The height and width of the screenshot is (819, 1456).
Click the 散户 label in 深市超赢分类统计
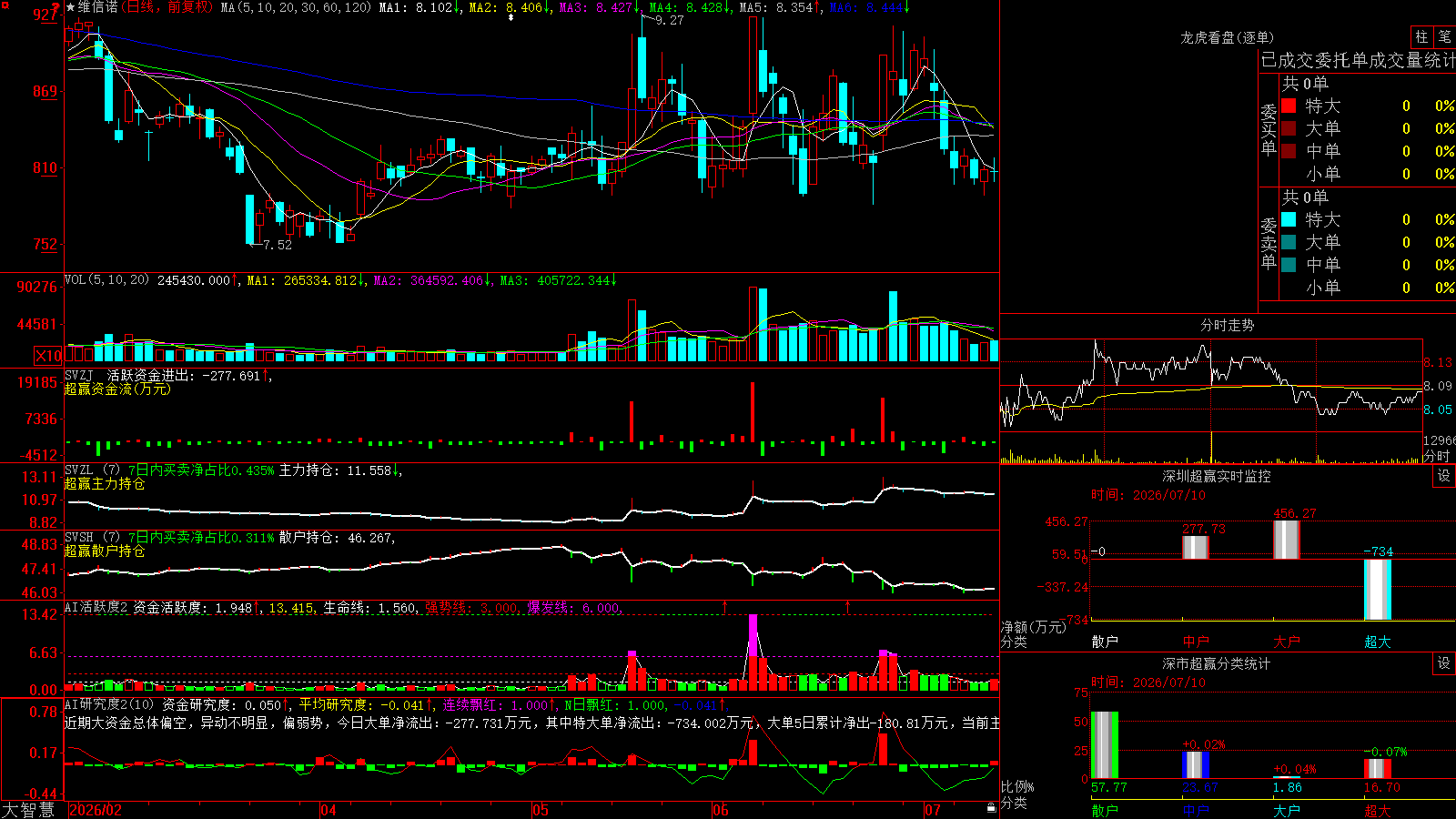point(1105,810)
